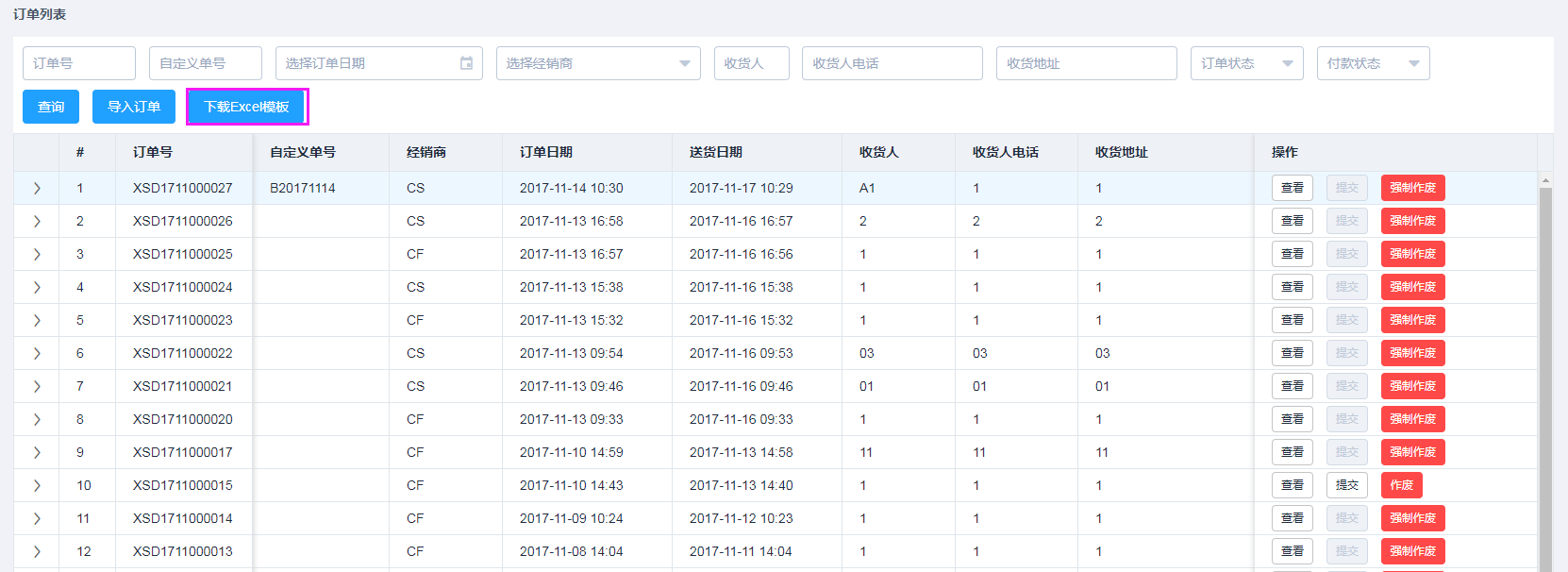Expand row for order XSD1711000022
Viewport: 1568px width, 572px height.
pyautogui.click(x=37, y=353)
